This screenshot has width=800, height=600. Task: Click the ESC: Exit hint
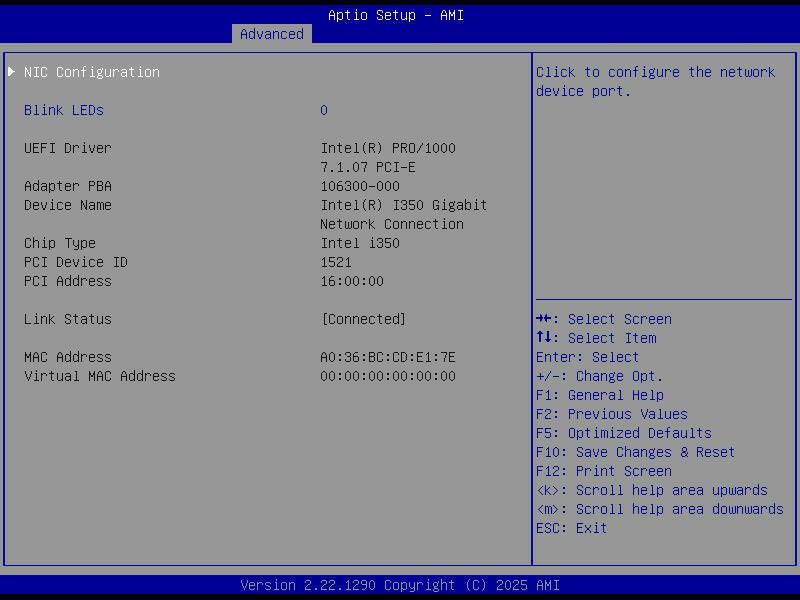tap(571, 528)
